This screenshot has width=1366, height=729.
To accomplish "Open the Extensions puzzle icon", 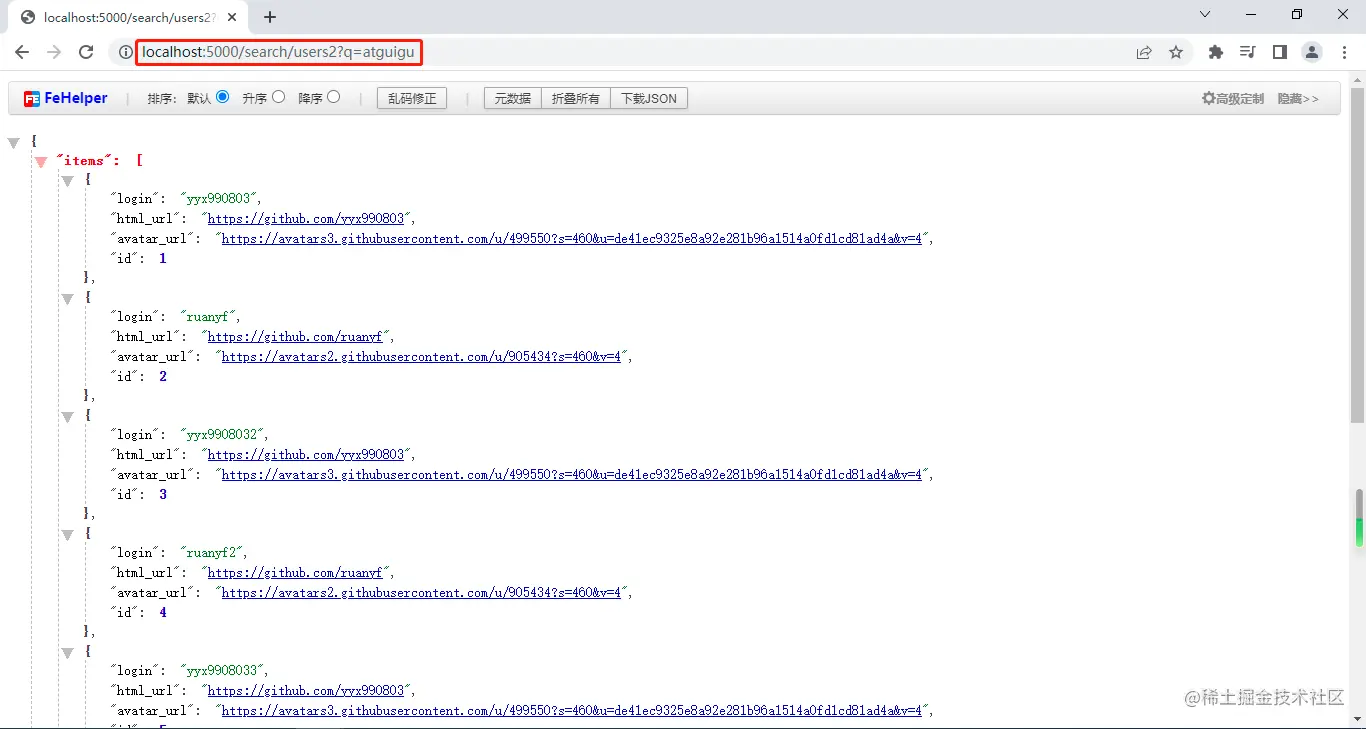I will click(1216, 52).
